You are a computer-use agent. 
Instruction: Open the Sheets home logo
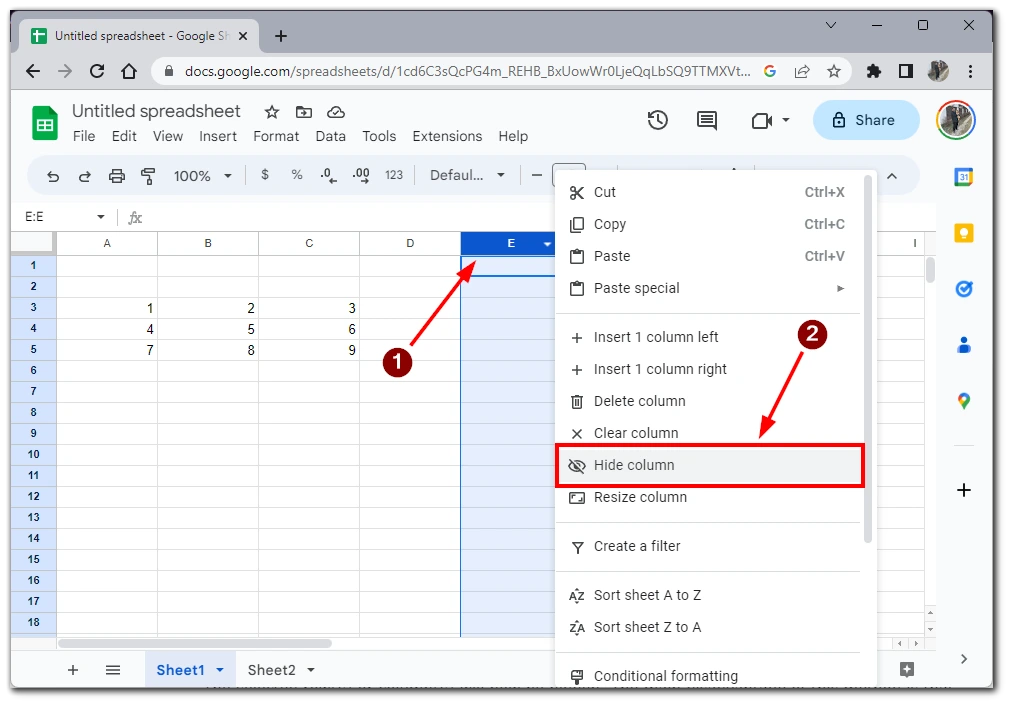point(44,123)
